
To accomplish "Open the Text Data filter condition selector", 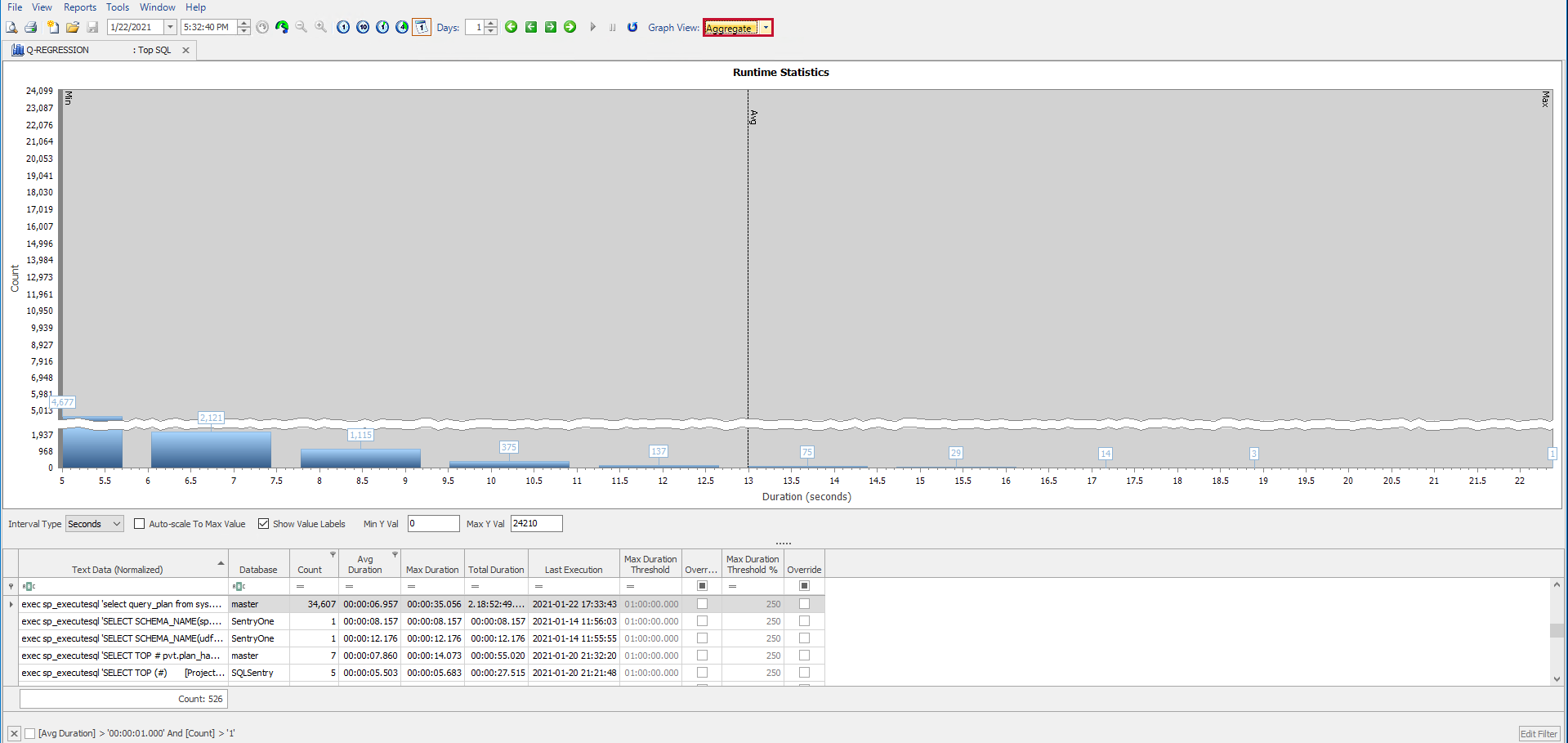I will (x=29, y=586).
